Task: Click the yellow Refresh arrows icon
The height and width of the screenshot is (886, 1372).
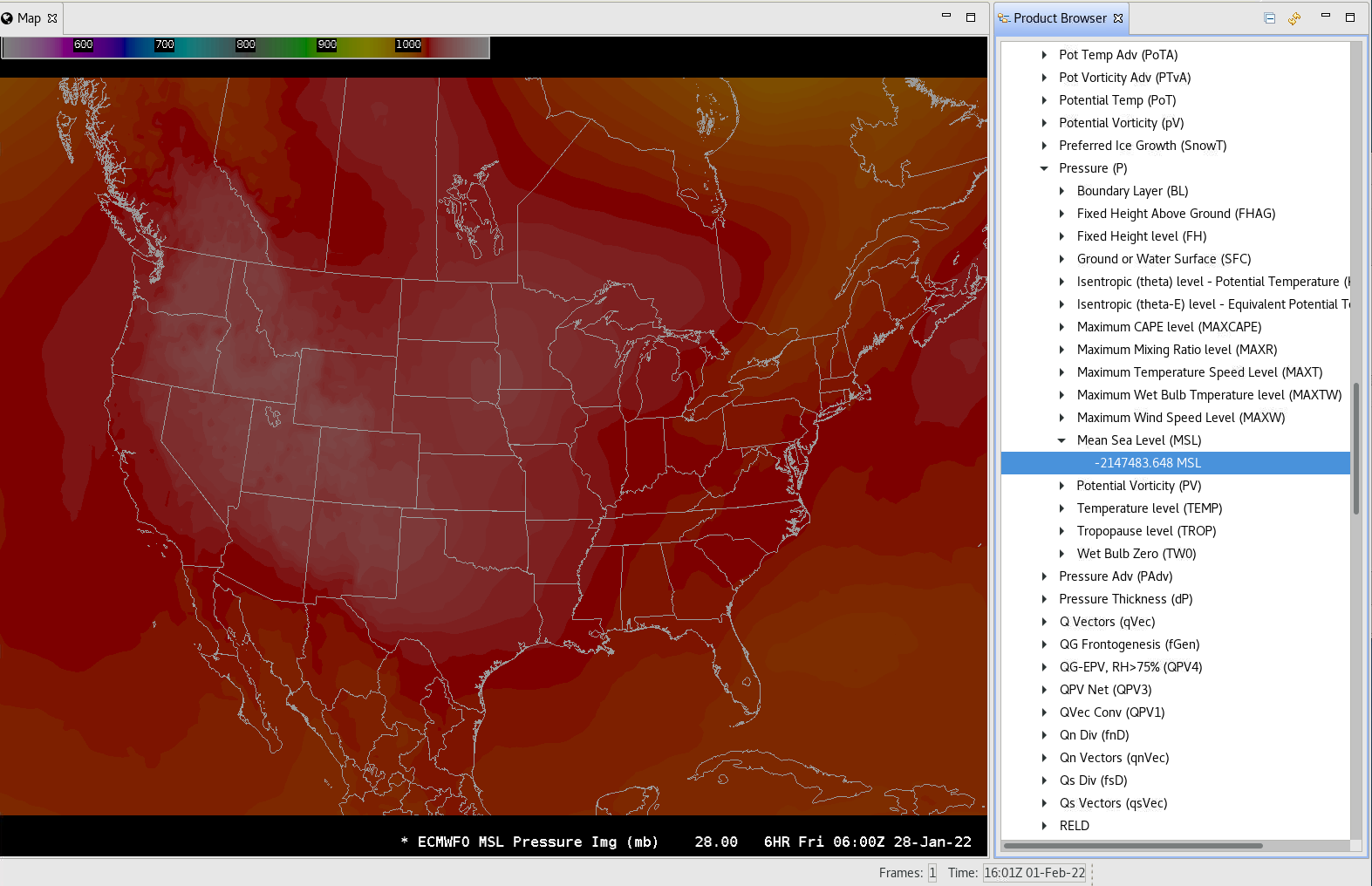Action: click(1294, 18)
